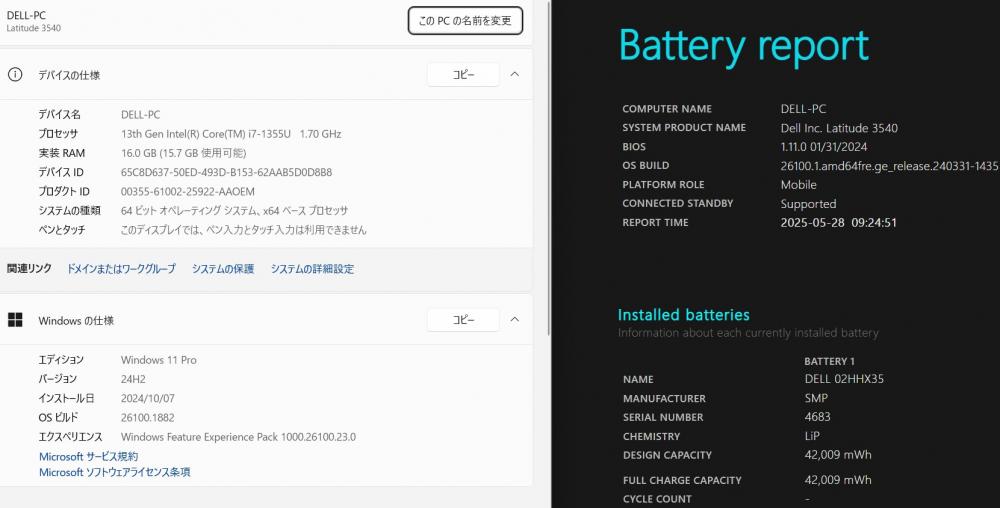This screenshot has height=508, width=1000.
Task: Select the install date 2024/10/07
Action: click(148, 398)
